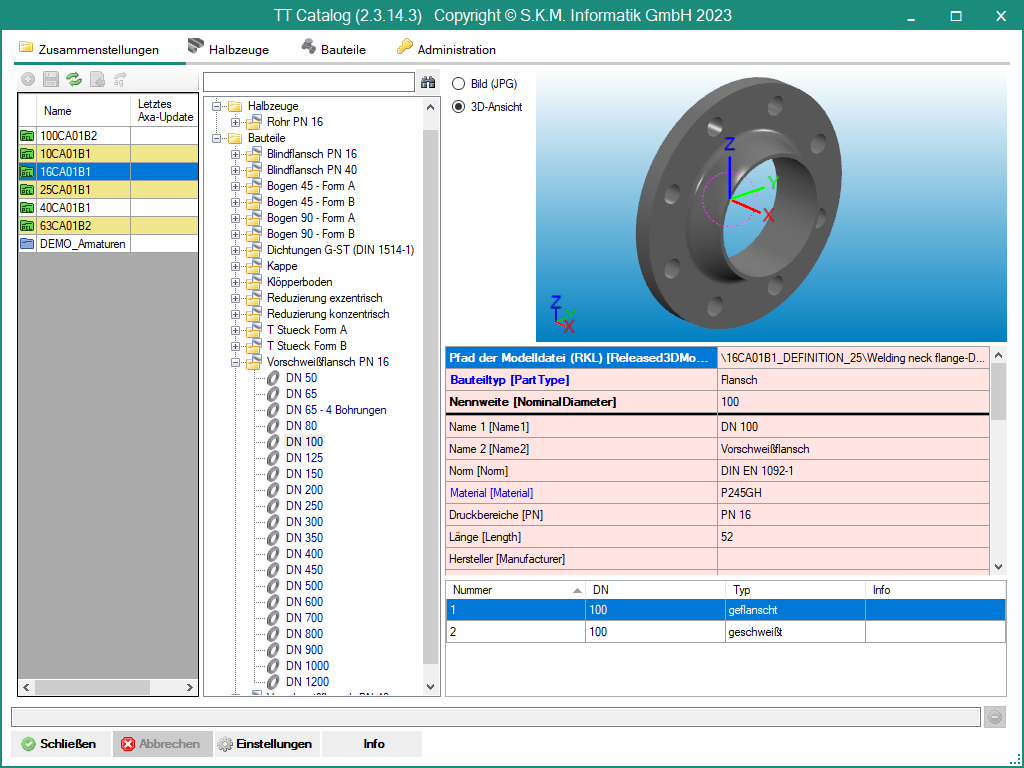Screen dimensions: 1024x768
Task: Click the binoculars search icon
Action: click(428, 82)
